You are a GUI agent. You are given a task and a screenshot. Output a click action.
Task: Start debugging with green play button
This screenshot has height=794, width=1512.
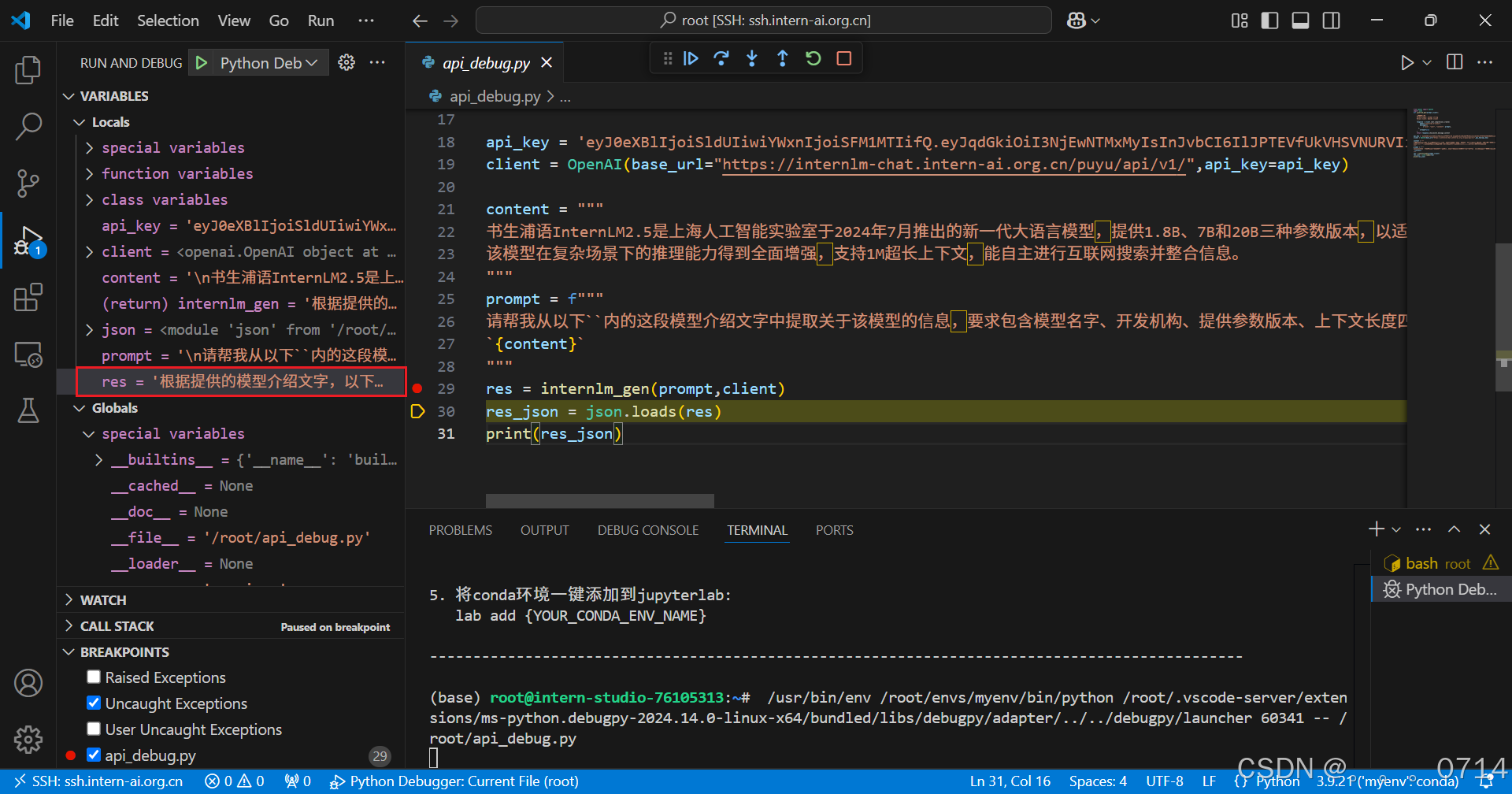coord(202,63)
